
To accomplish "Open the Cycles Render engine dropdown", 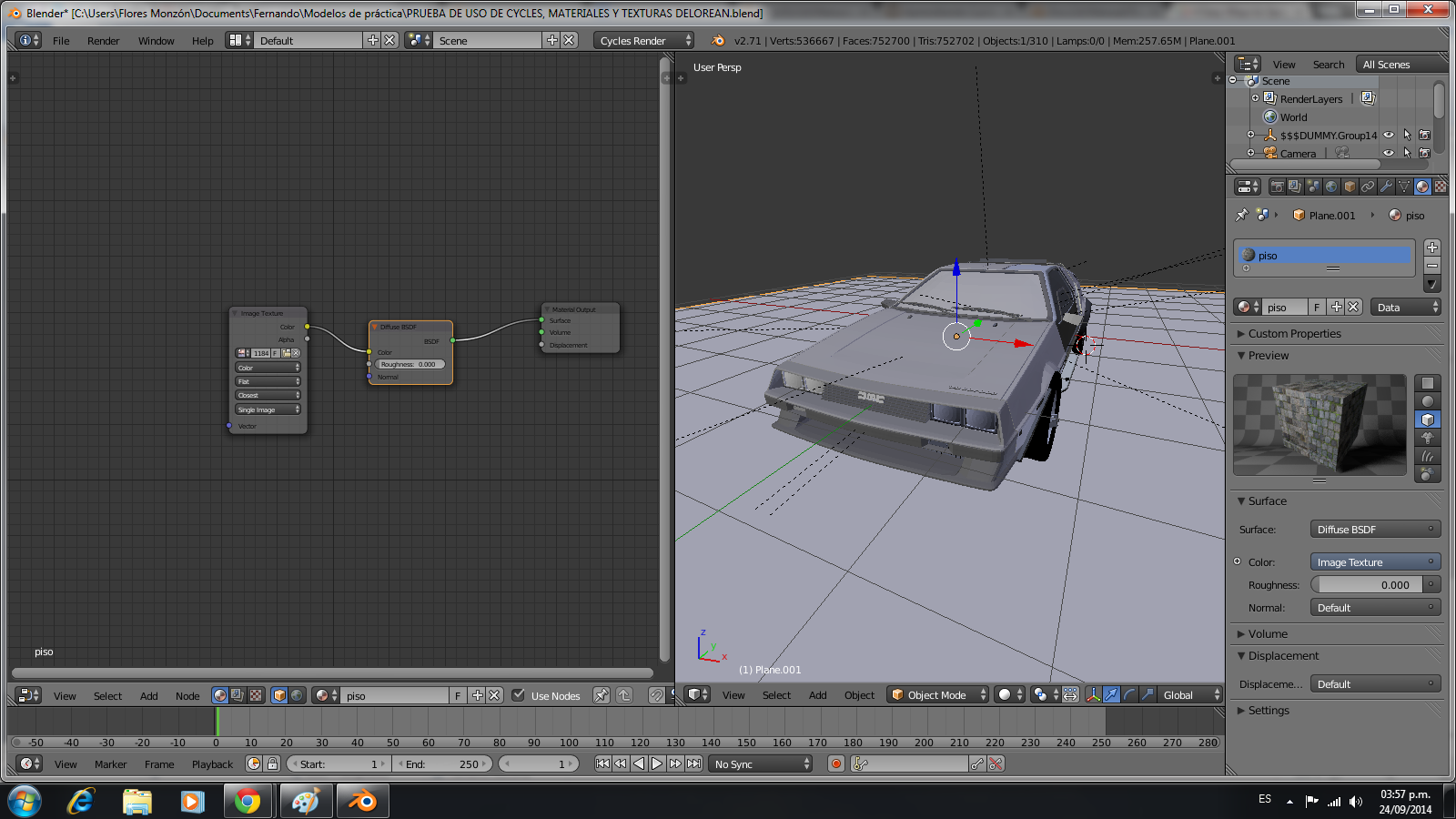I will point(643,41).
